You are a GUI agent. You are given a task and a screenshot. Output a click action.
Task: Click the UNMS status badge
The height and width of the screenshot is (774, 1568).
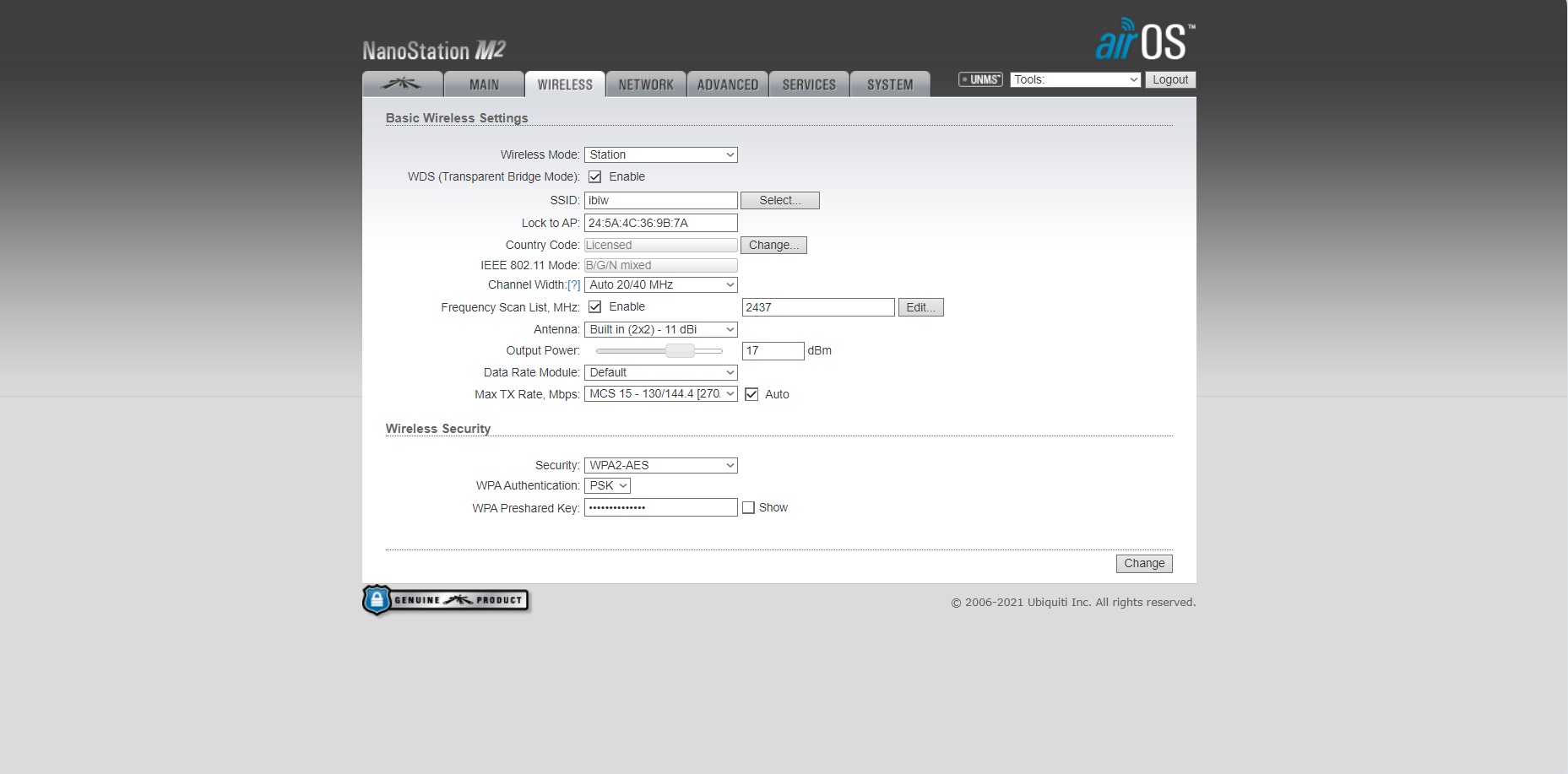[x=980, y=79]
